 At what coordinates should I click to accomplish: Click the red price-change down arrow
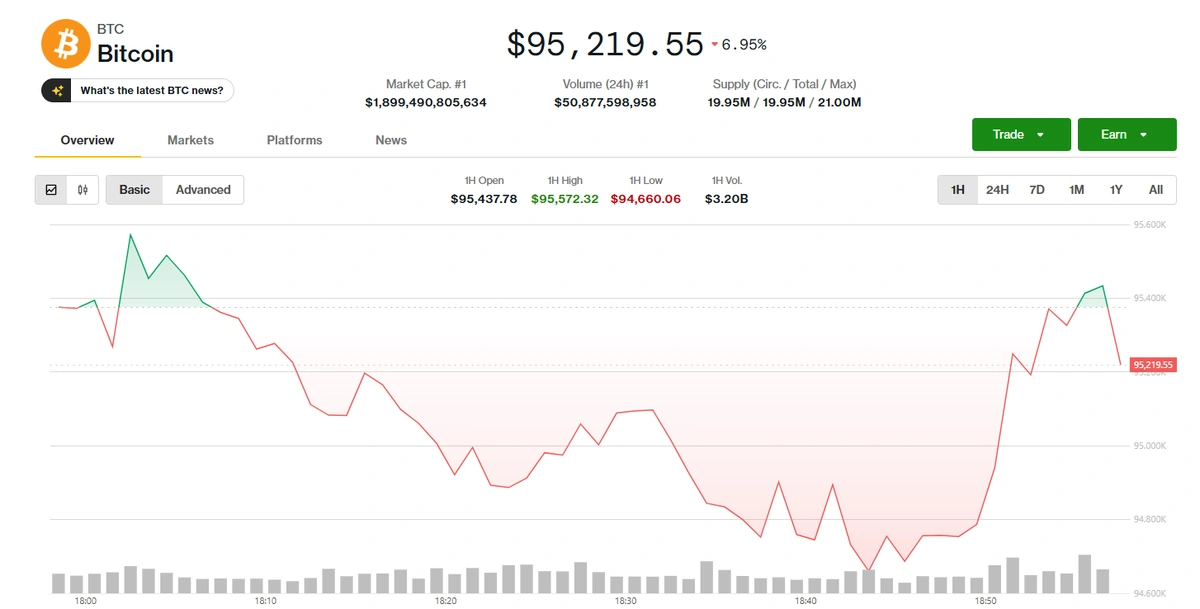pyautogui.click(x=714, y=45)
